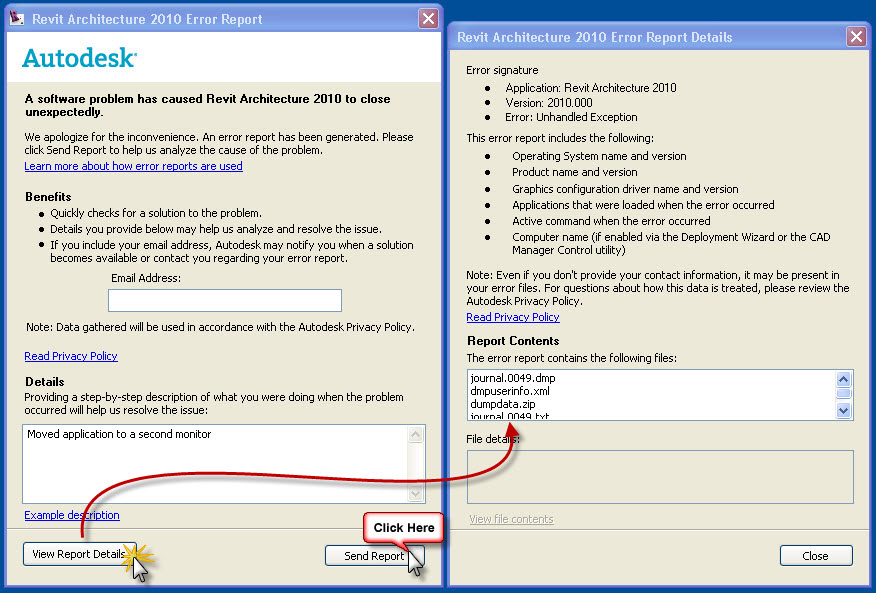Click the Revit icon in Error Report title bar
Screen dimensions: 876x593
[x=17, y=18]
